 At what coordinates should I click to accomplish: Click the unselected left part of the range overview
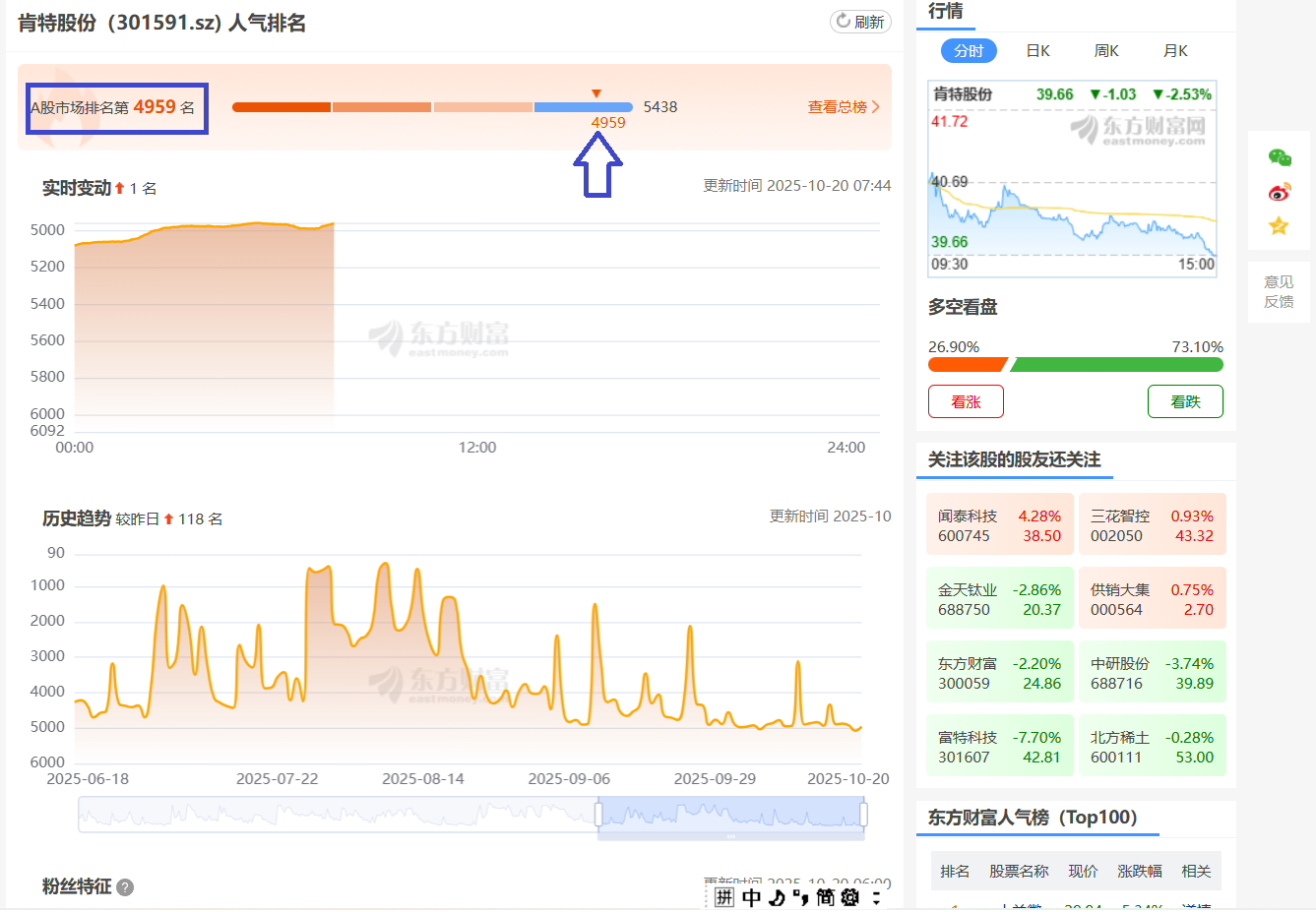[x=338, y=814]
